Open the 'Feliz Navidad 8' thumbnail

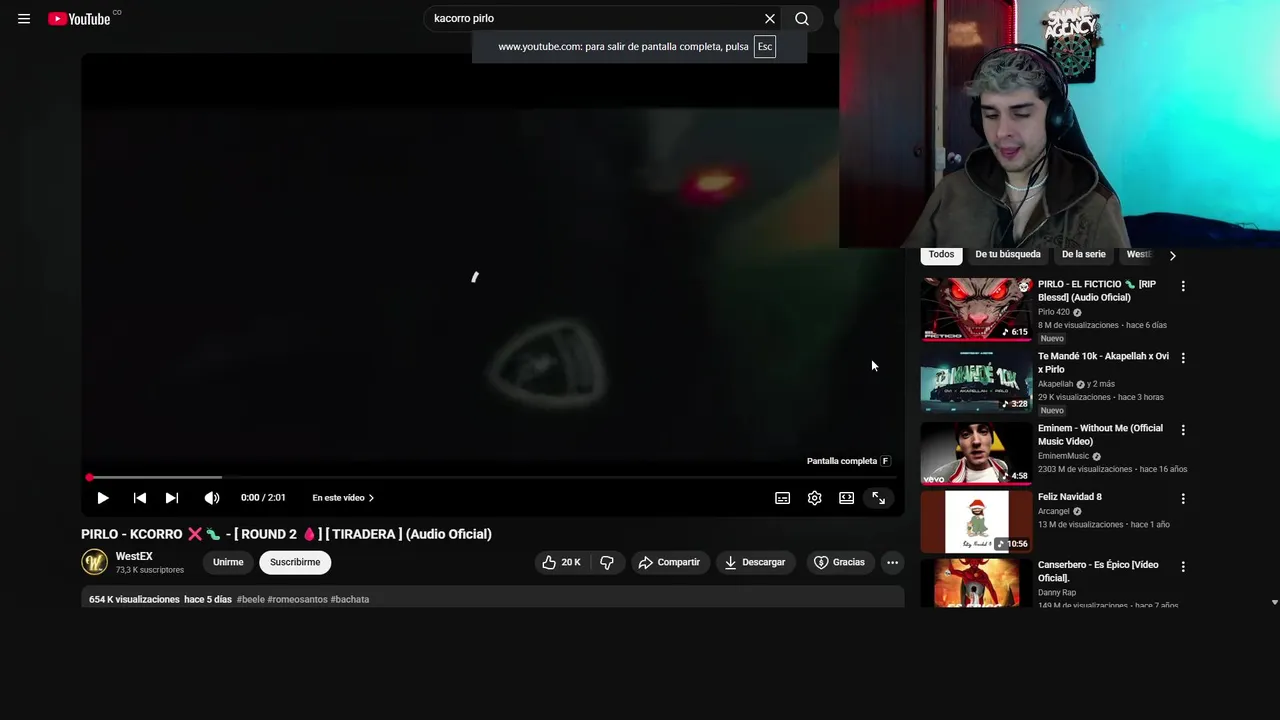coord(976,522)
